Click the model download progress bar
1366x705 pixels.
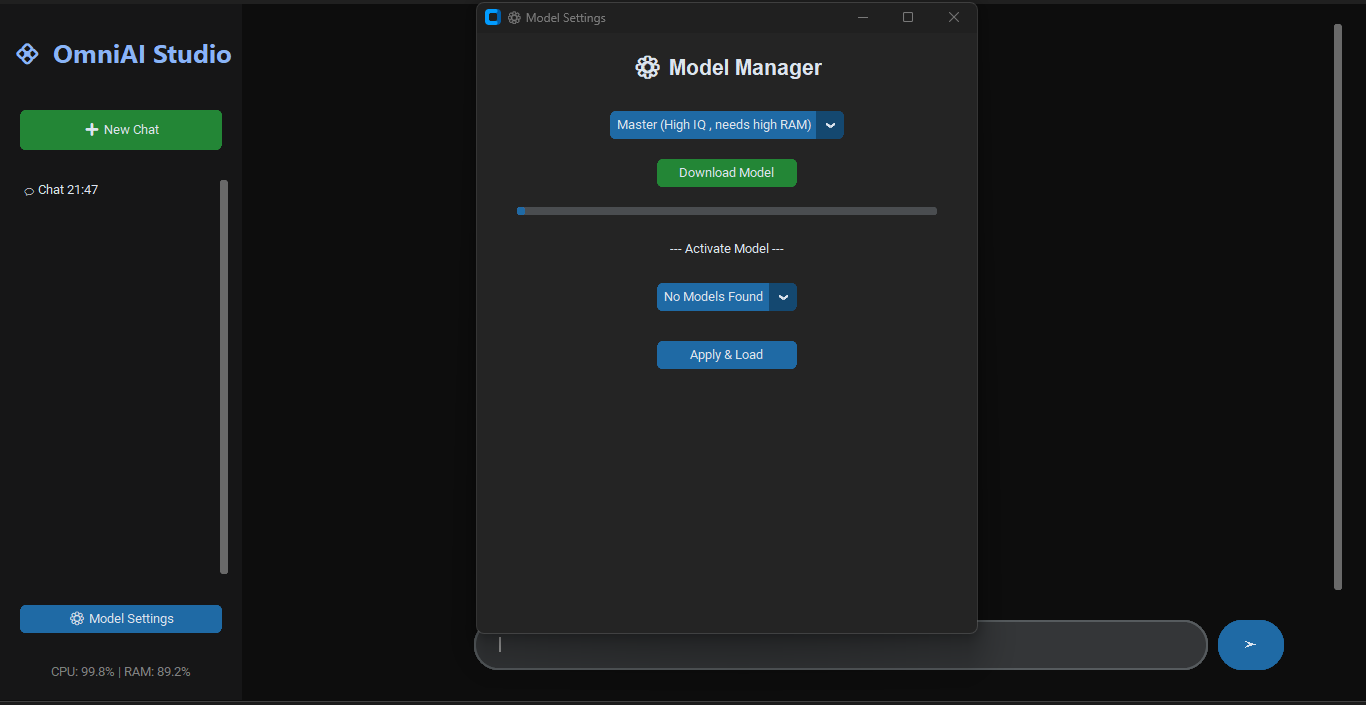(x=727, y=211)
